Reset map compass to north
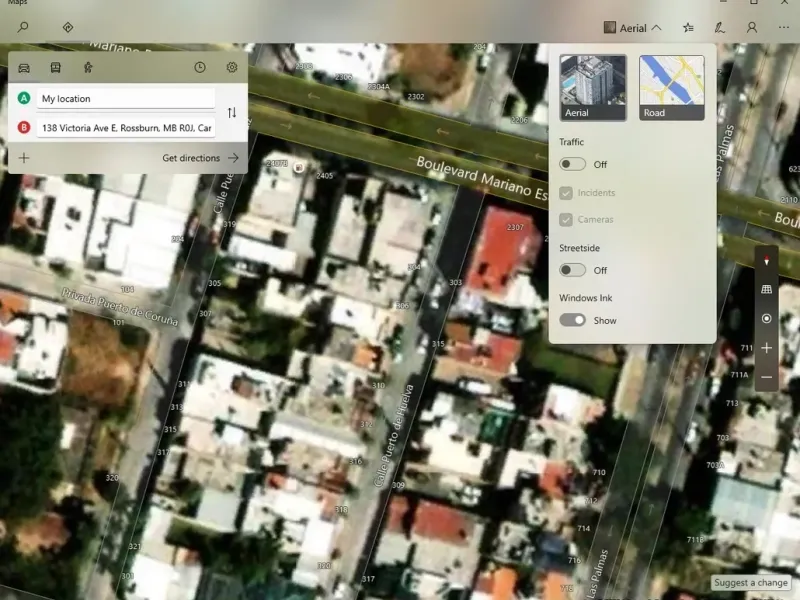The height and width of the screenshot is (600, 800). pyautogui.click(x=766, y=261)
